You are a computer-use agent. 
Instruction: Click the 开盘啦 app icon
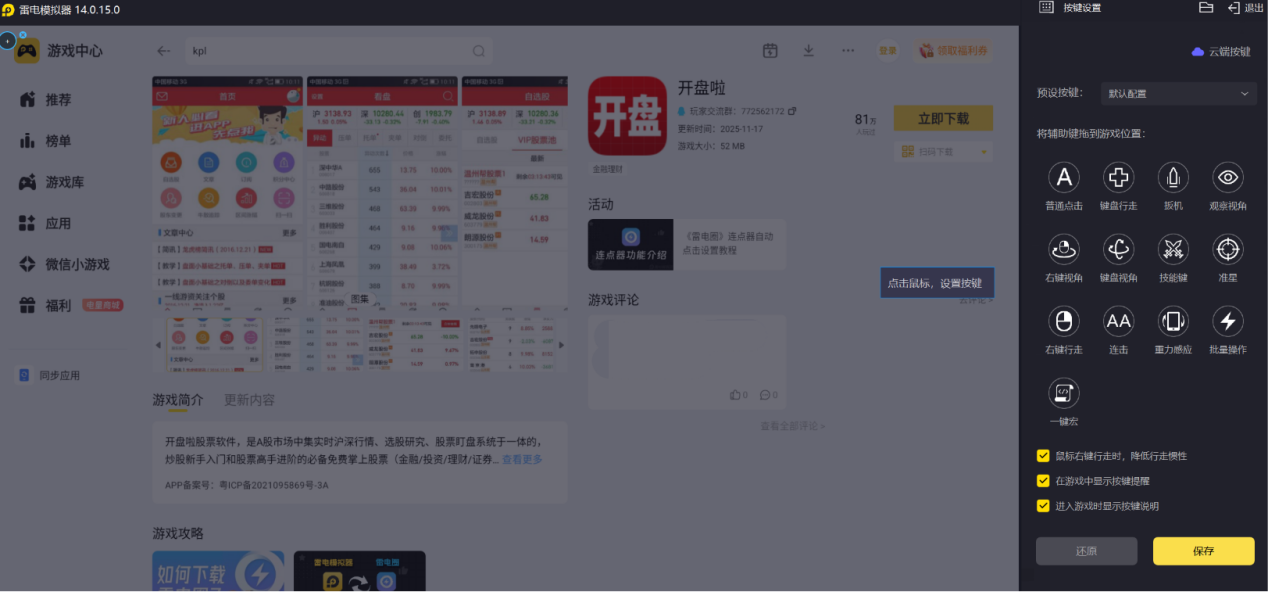(x=627, y=116)
